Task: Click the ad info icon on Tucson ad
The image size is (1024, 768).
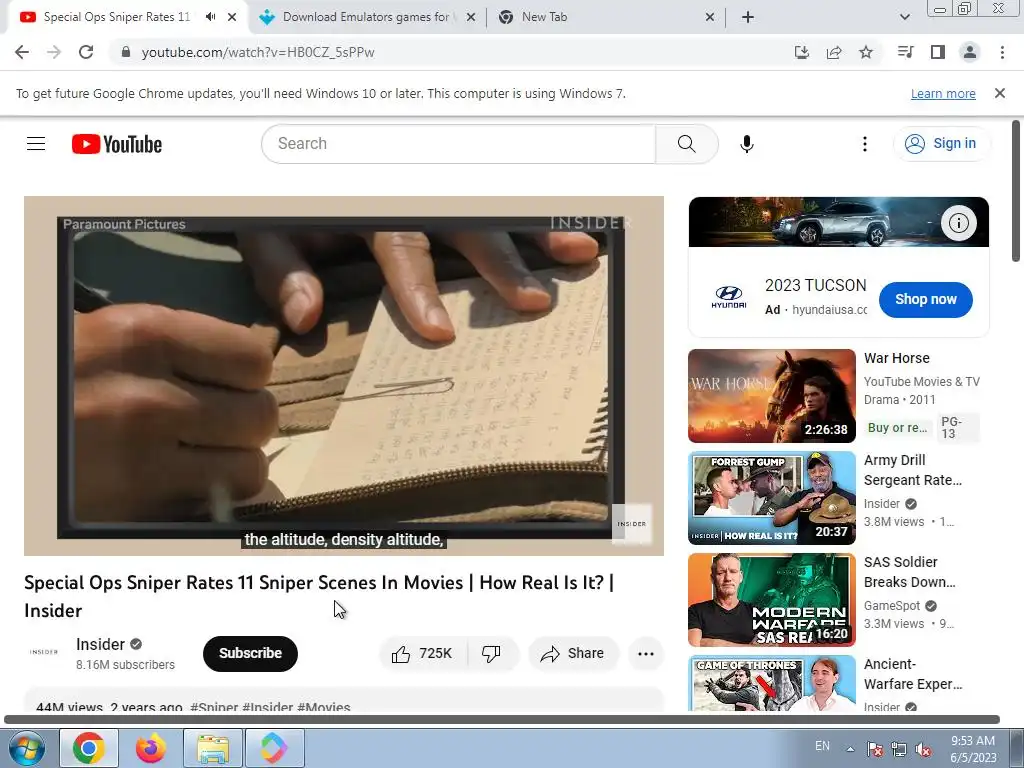Action: [x=959, y=223]
